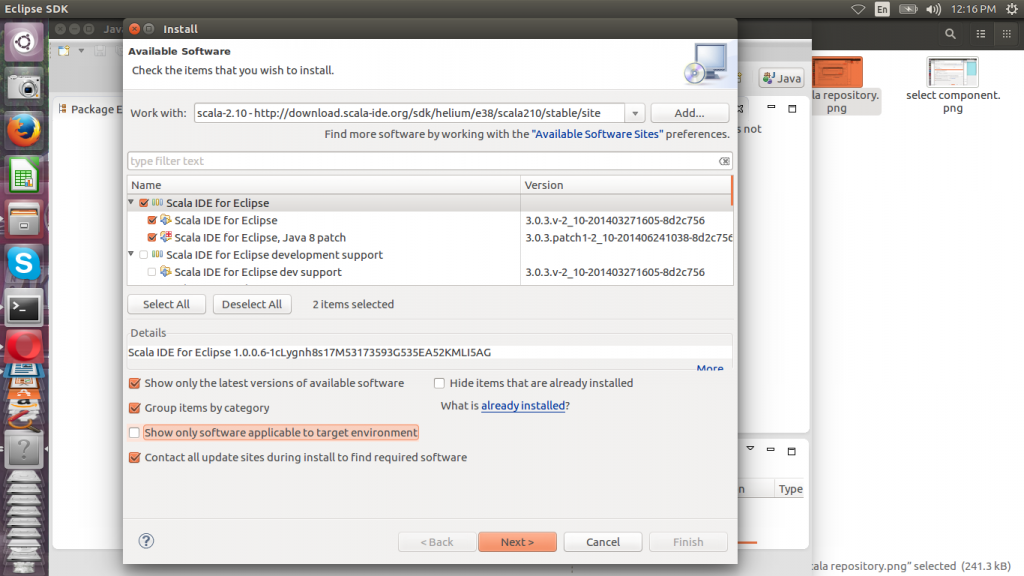Switch to the Java perspective
The width and height of the screenshot is (1024, 576).
click(x=782, y=78)
